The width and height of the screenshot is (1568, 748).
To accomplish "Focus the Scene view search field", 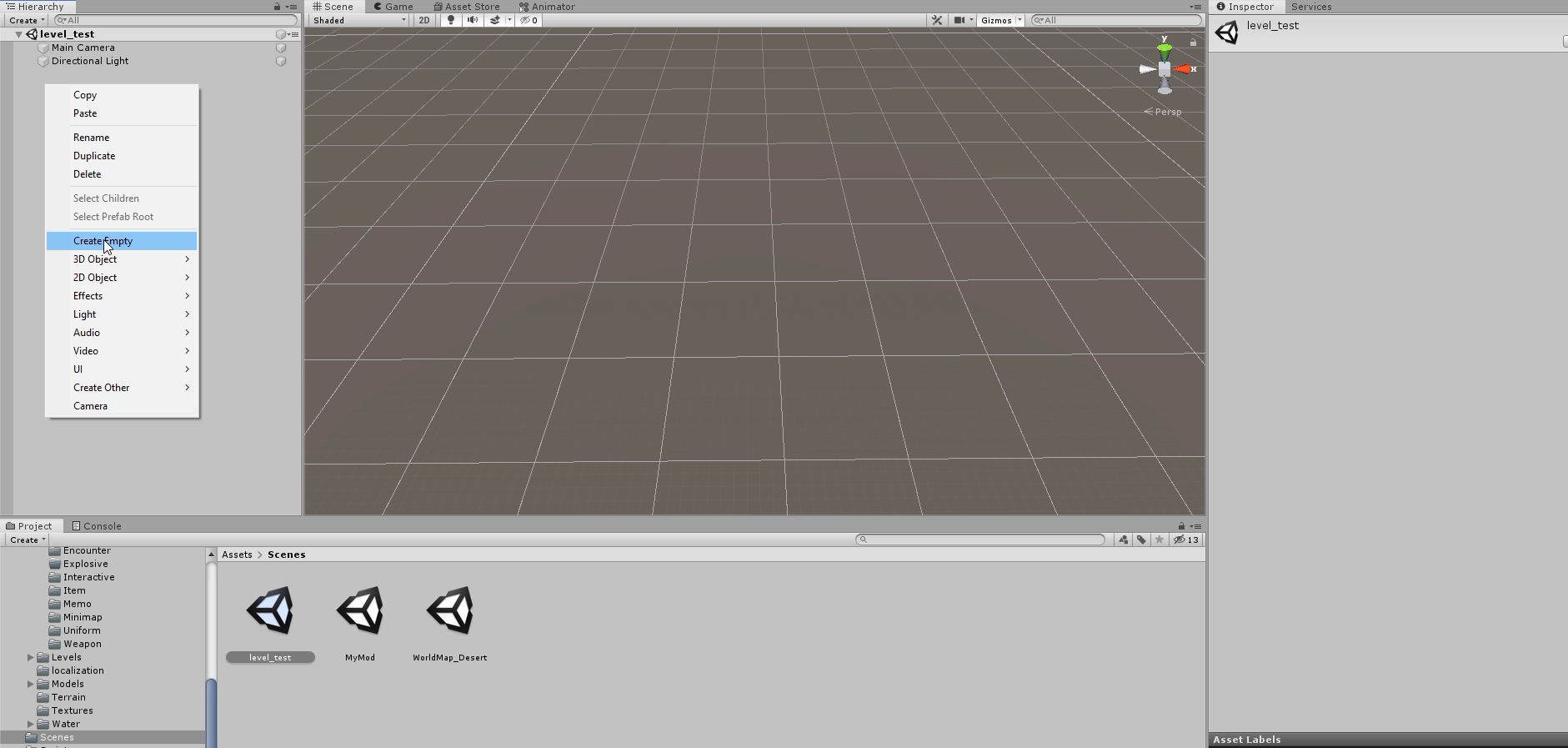I will tap(1117, 20).
